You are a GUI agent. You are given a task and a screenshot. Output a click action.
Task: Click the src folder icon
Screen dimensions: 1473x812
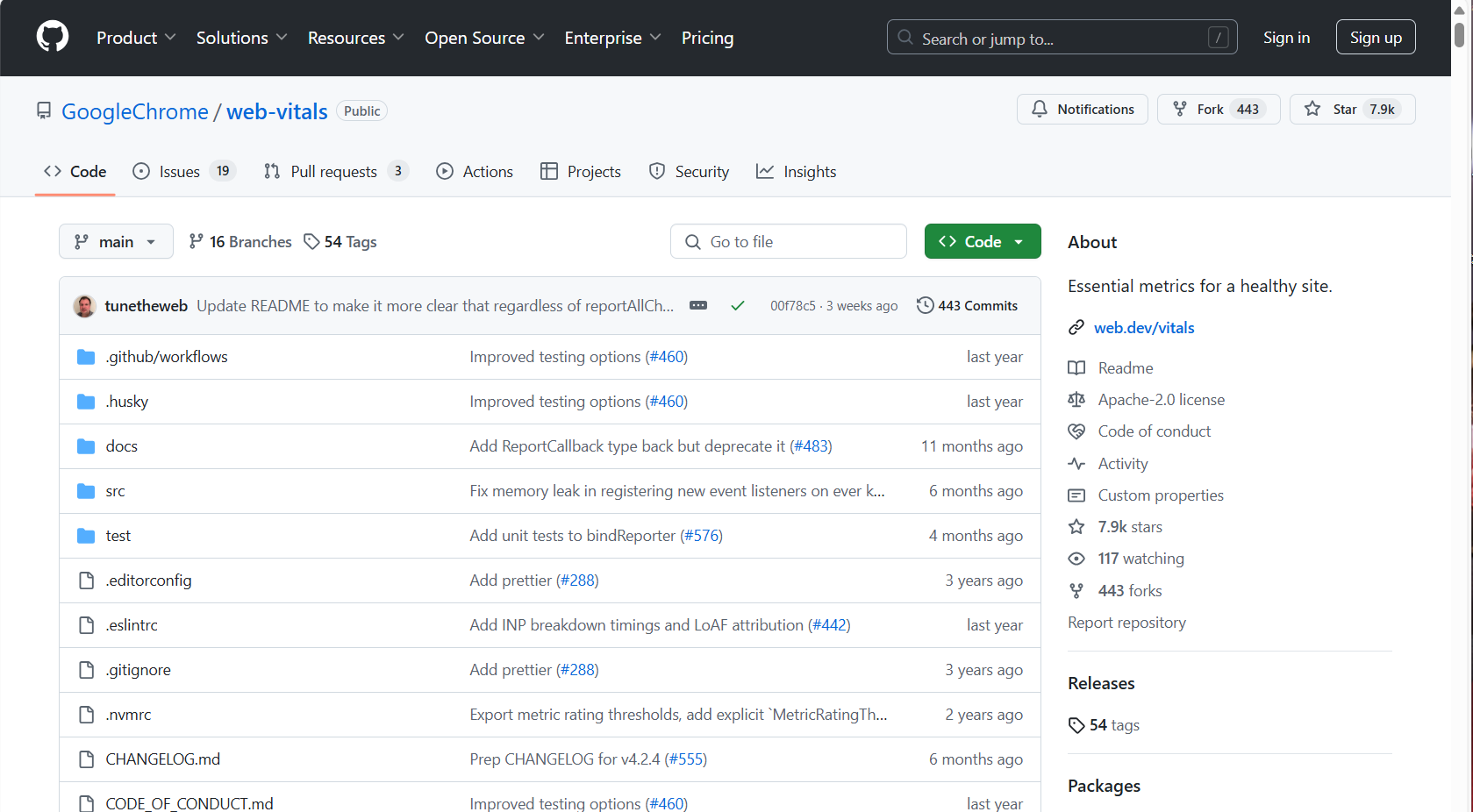pos(86,491)
